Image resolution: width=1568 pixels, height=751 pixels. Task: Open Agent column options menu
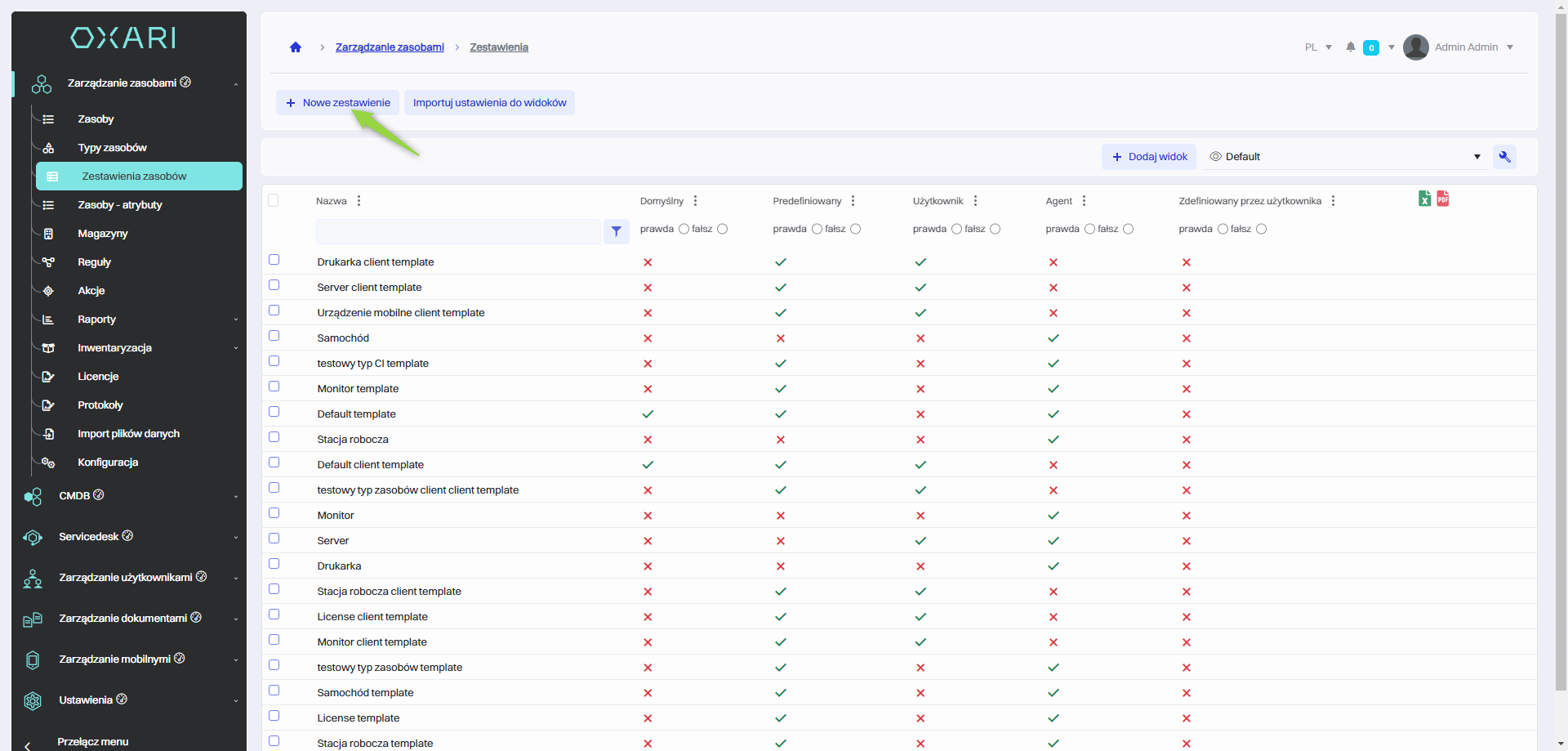(1085, 201)
